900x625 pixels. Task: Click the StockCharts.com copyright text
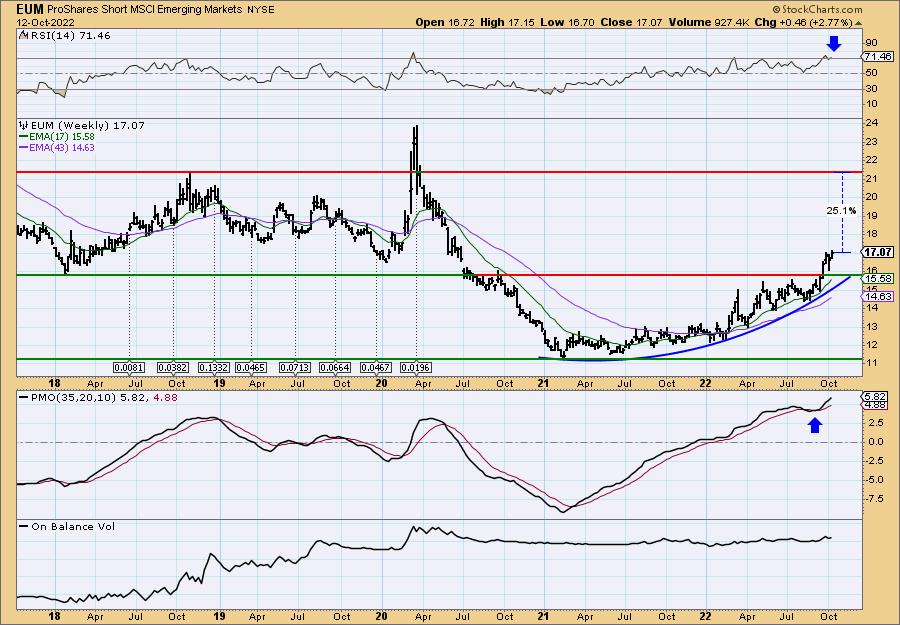pyautogui.click(x=817, y=9)
